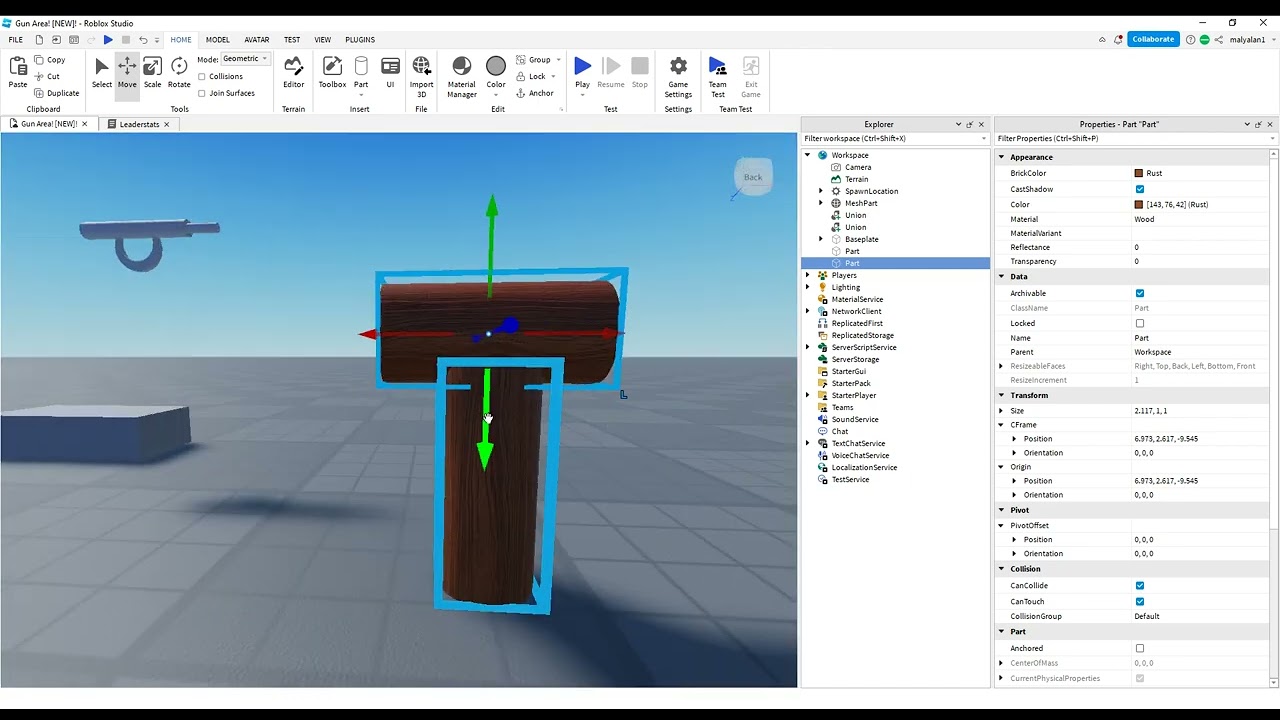Toggle CastShadow checkbox

click(x=1140, y=189)
